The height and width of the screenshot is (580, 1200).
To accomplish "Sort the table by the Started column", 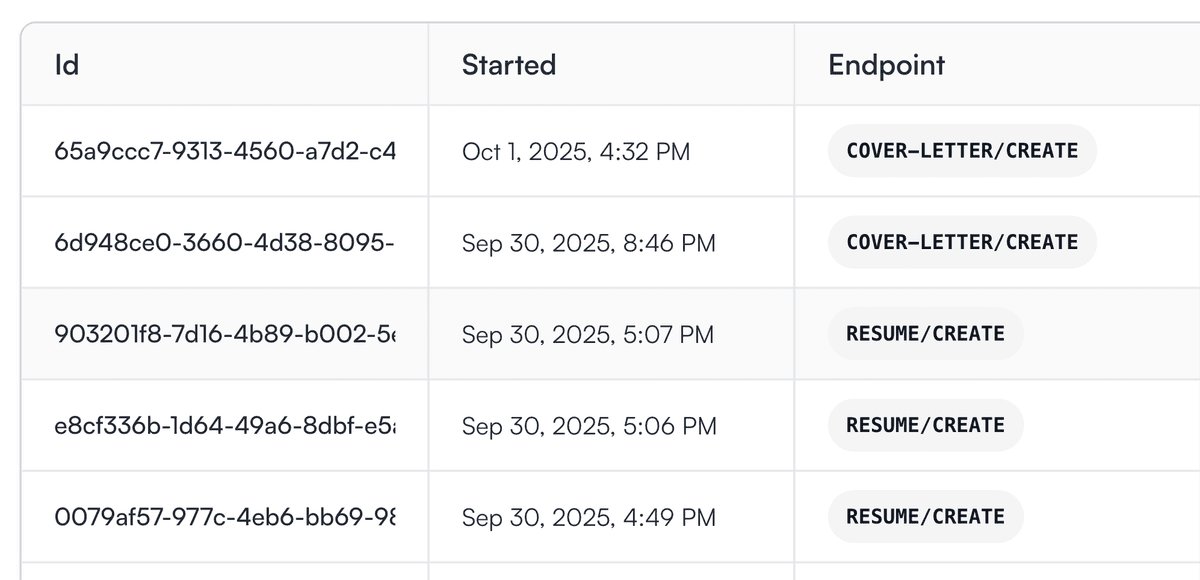I will 509,65.
